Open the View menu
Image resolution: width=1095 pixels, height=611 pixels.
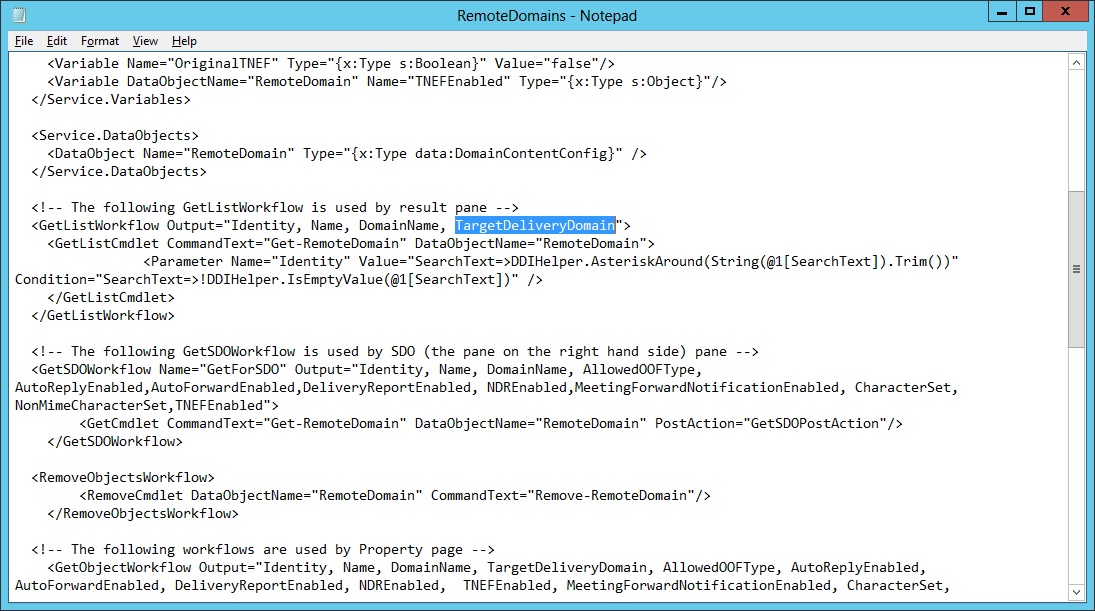145,41
